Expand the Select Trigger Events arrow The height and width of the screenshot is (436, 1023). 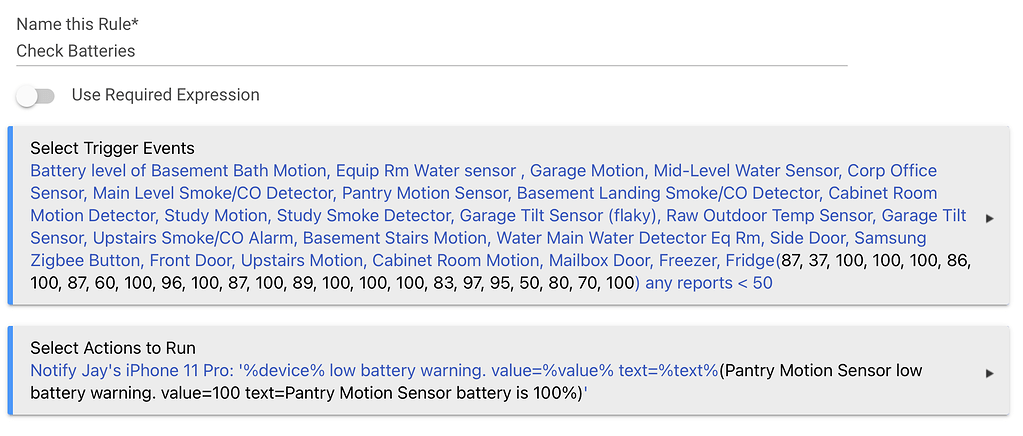tap(990, 217)
